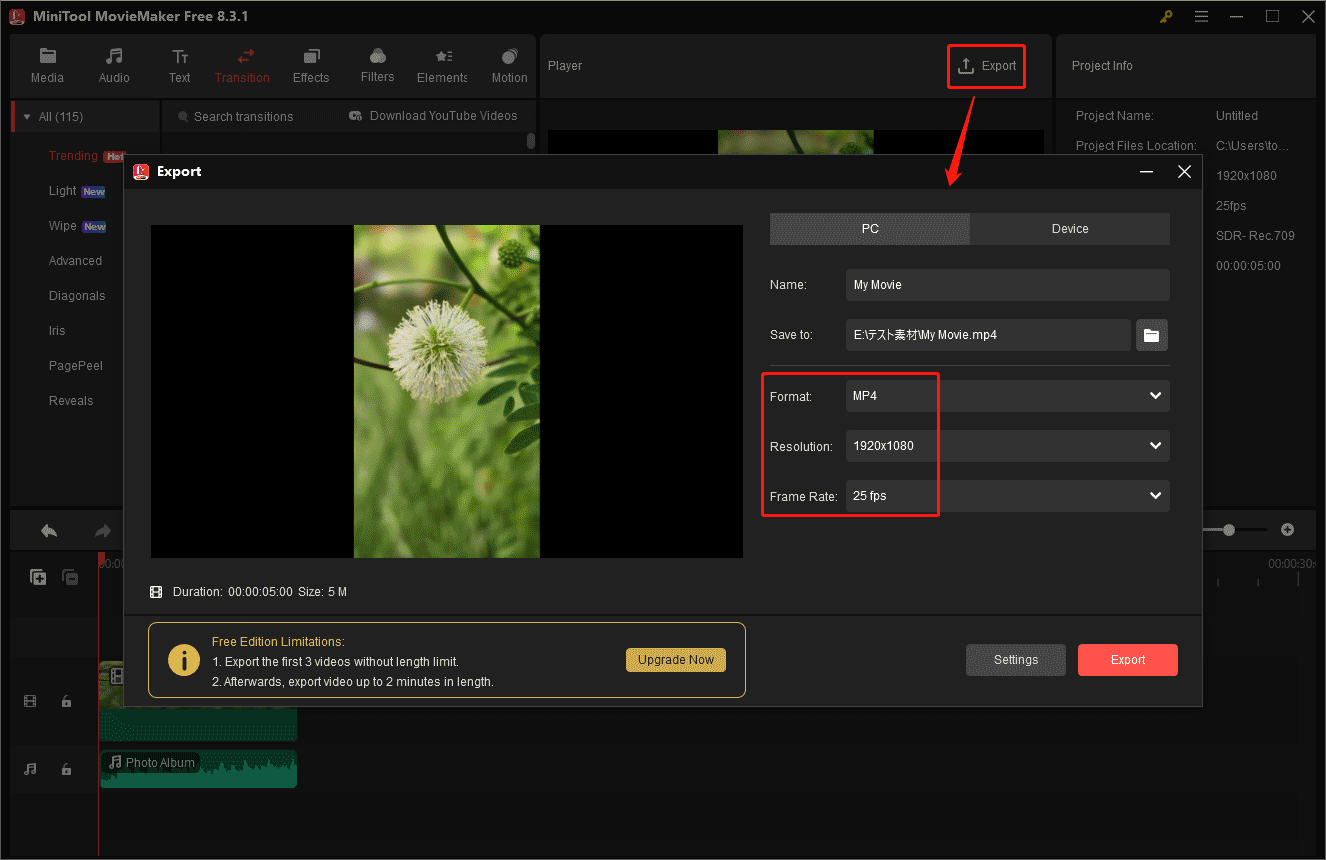Collapse the All (115) transitions category
The image size is (1326, 860).
pos(27,117)
